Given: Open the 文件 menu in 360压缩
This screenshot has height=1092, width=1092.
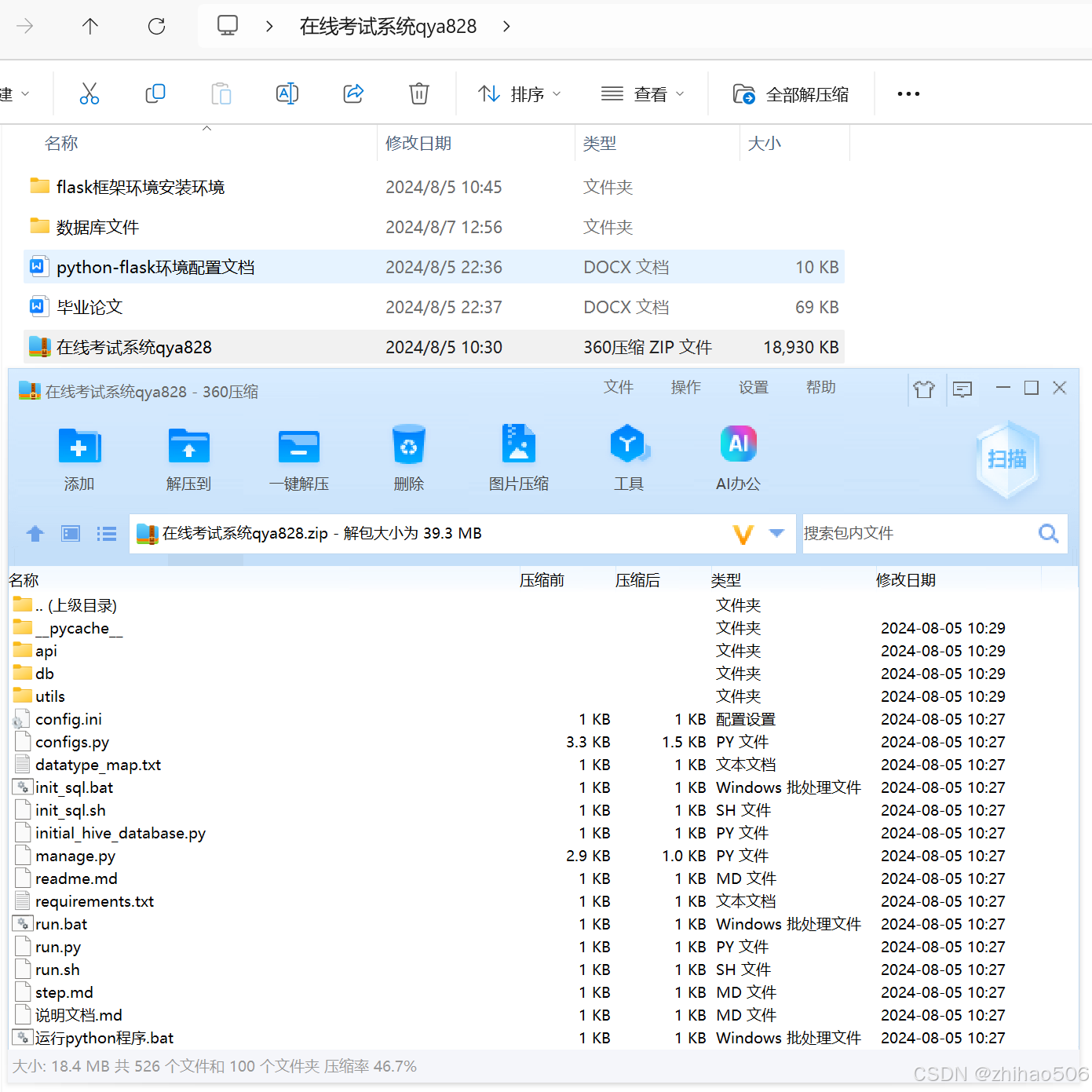Looking at the screenshot, I should [619, 387].
